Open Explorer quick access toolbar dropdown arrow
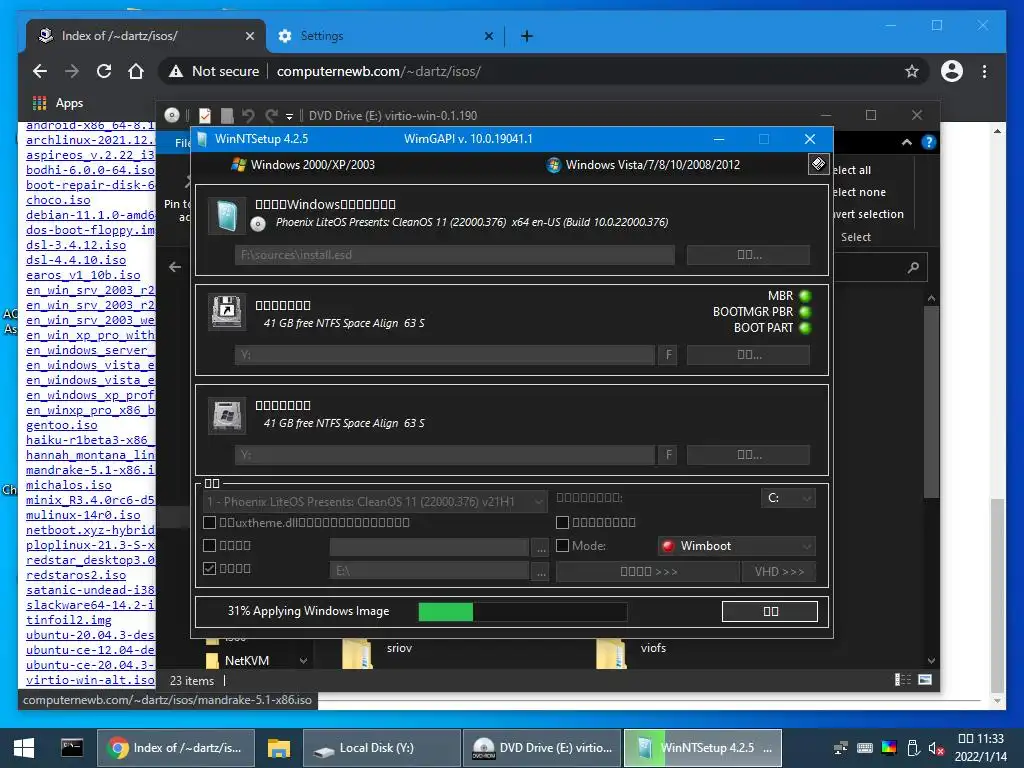The image size is (1024, 768). click(289, 117)
